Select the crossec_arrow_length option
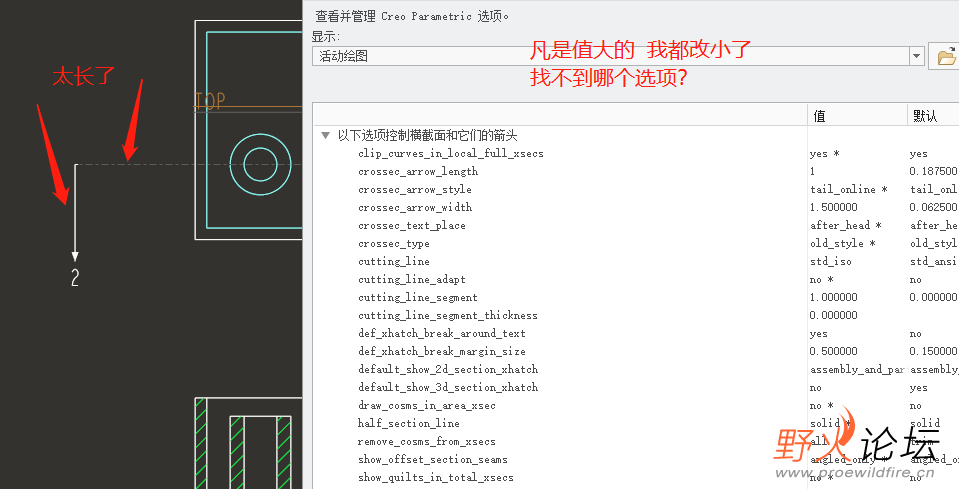Viewport: 959px width, 489px height. [418, 172]
